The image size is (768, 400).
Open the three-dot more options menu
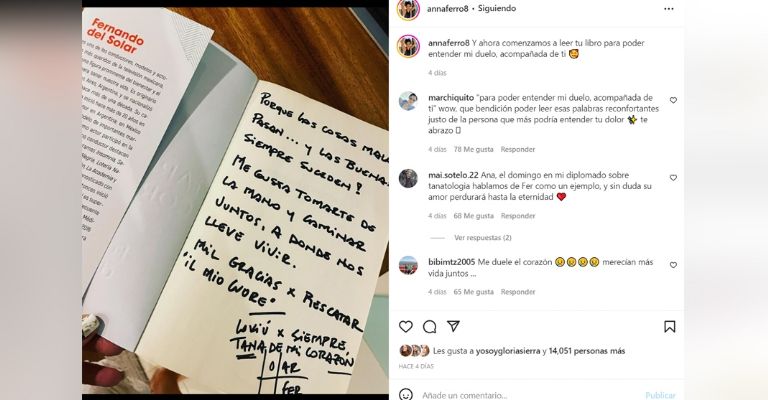click(669, 9)
